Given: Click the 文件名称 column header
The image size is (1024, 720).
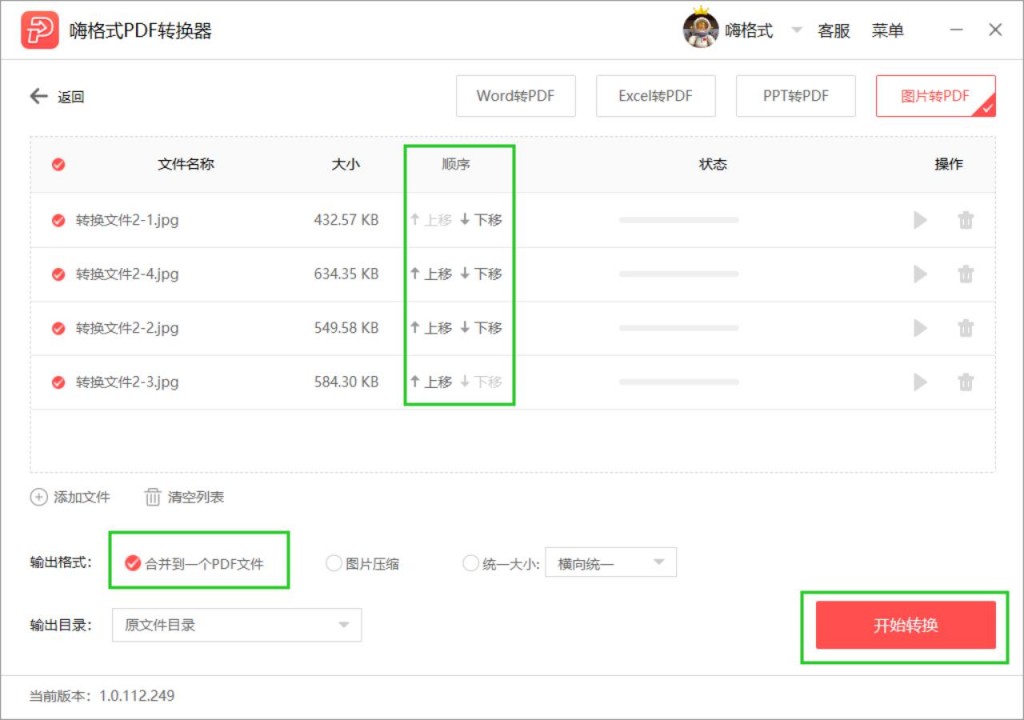Looking at the screenshot, I should tap(186, 164).
